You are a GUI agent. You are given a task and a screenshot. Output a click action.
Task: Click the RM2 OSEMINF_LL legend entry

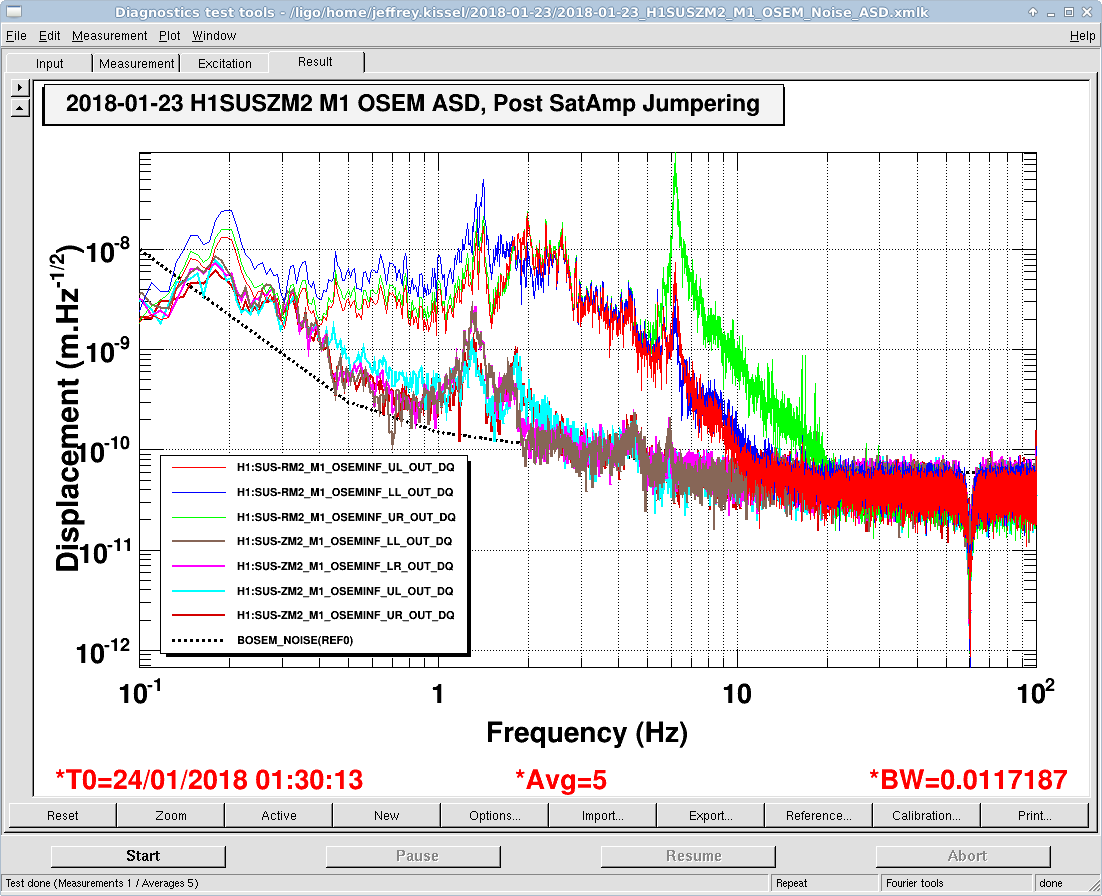point(314,492)
